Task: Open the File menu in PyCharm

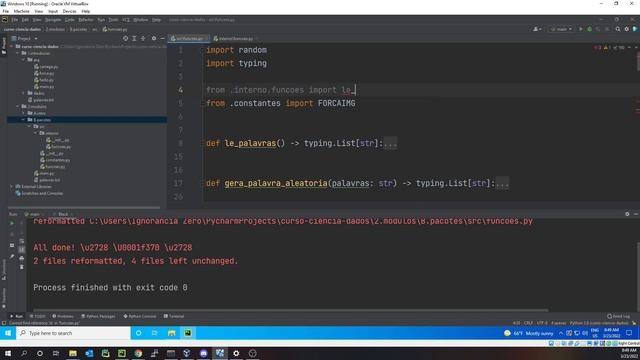Action: point(15,20)
